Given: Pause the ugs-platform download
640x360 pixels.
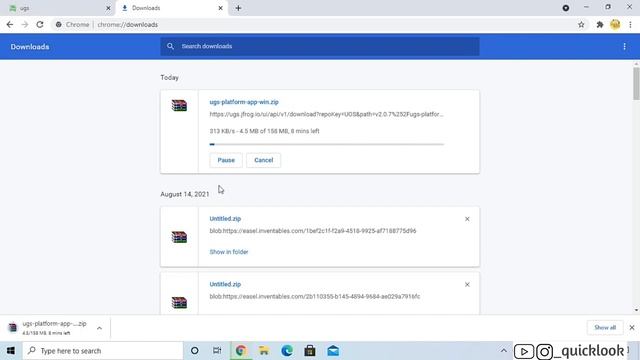Looking at the screenshot, I should (x=226, y=160).
